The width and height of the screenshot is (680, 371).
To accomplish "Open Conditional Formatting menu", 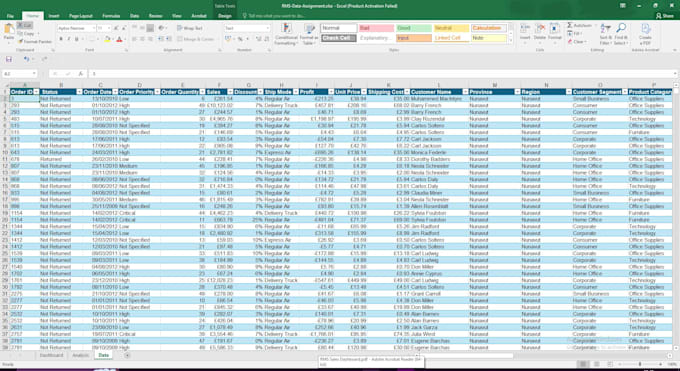I will (x=286, y=34).
